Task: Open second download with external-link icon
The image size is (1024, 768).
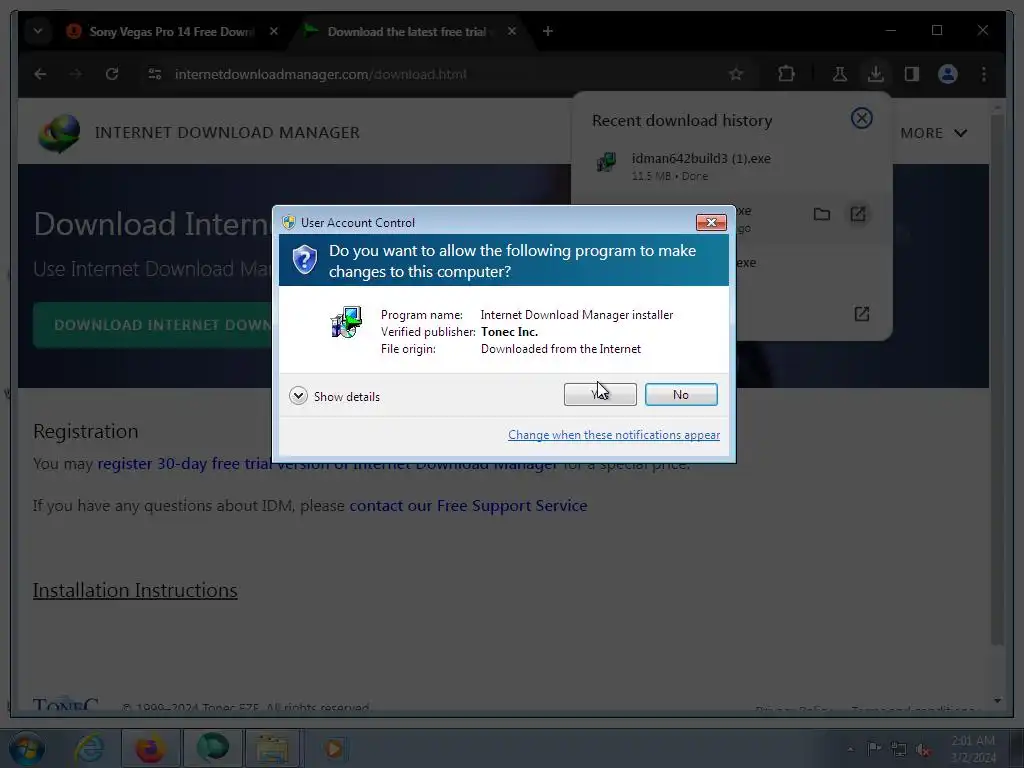Action: (857, 214)
